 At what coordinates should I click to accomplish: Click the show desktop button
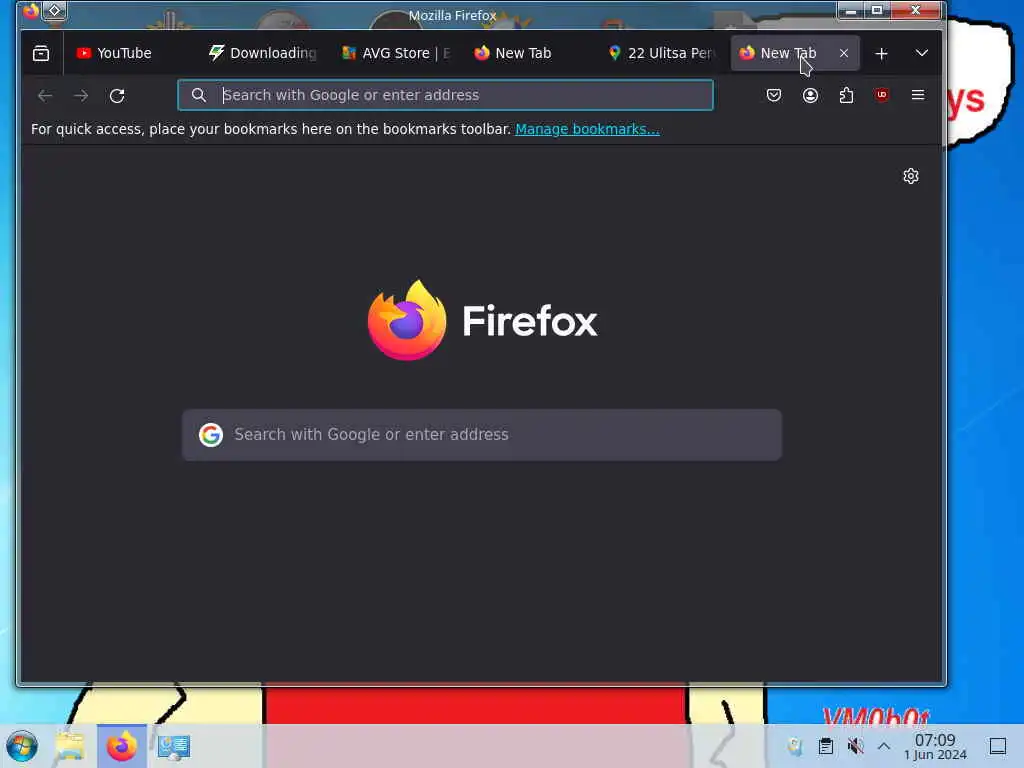click(998, 746)
